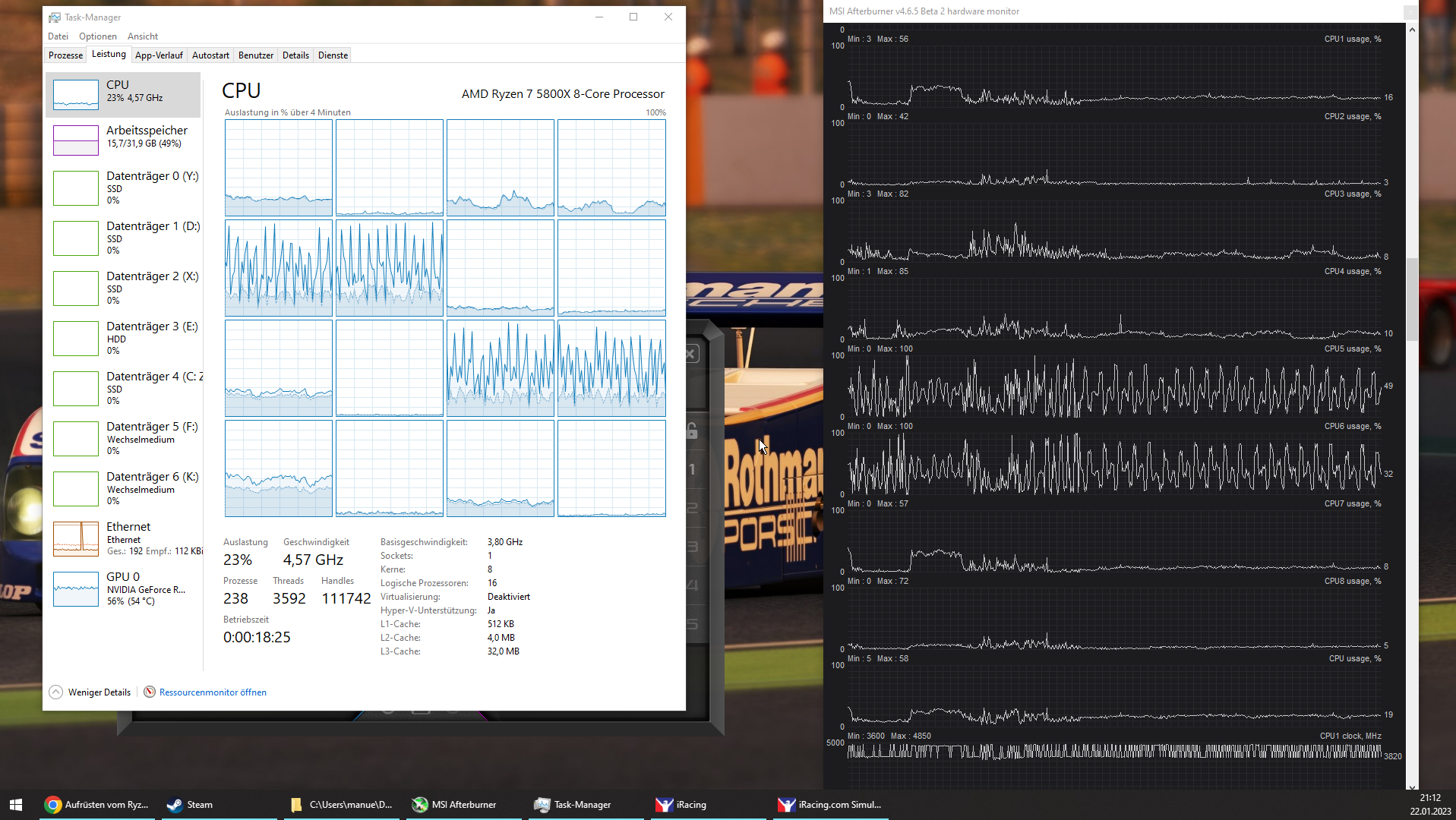Switch to MSI Afterburner in the taskbar
This screenshot has height=820, width=1456.
click(464, 805)
